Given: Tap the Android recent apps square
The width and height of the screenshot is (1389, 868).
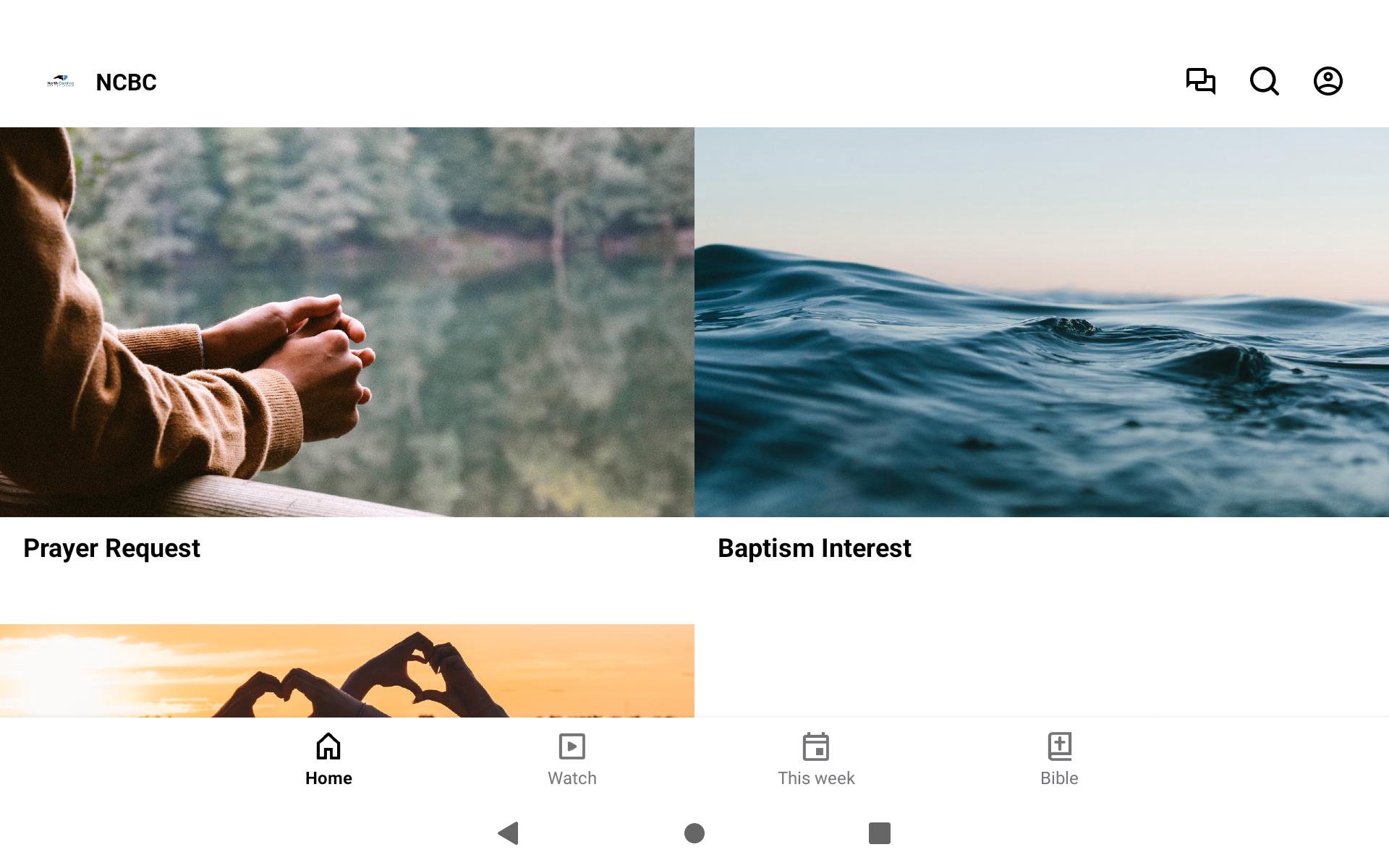Looking at the screenshot, I should click(880, 833).
